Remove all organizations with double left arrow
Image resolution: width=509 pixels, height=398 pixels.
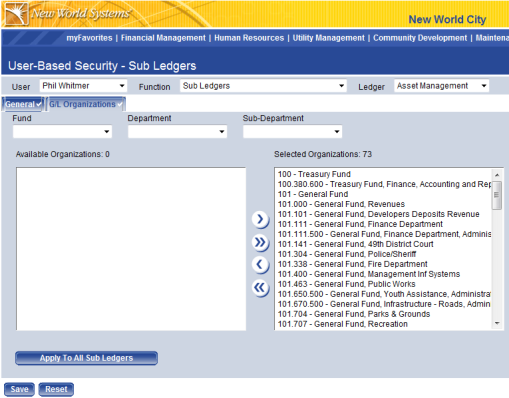pyautogui.click(x=260, y=288)
